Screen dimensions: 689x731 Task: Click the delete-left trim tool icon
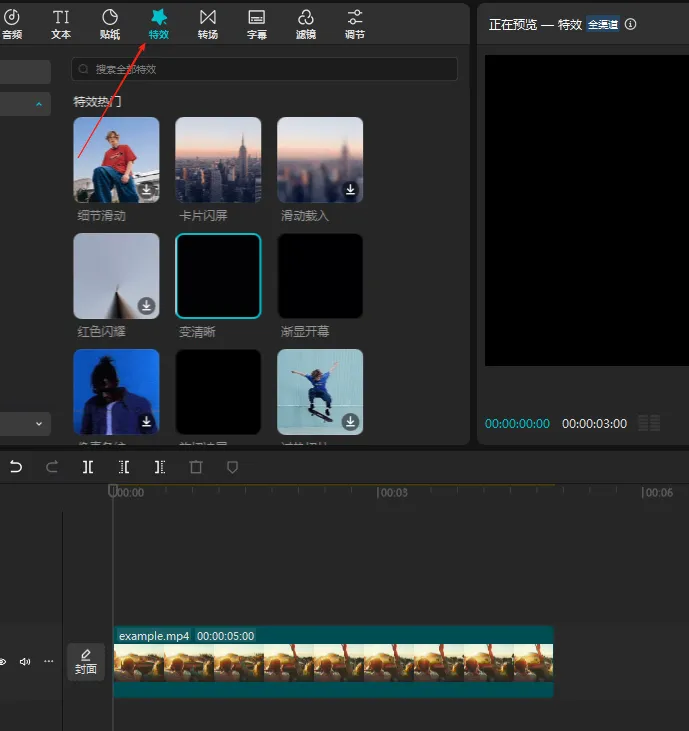coord(124,467)
